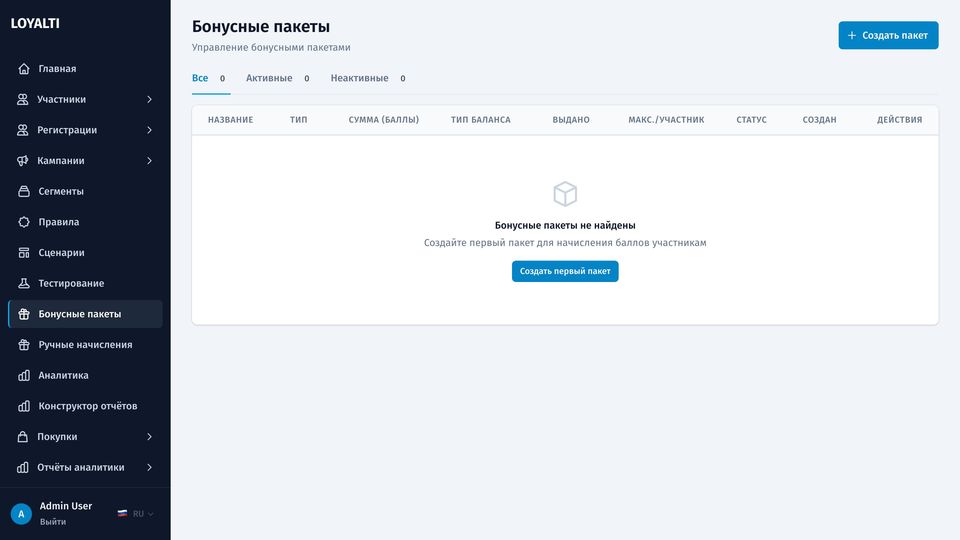Click the ТИП БАЛАНСА column header
960x540 pixels.
481,120
